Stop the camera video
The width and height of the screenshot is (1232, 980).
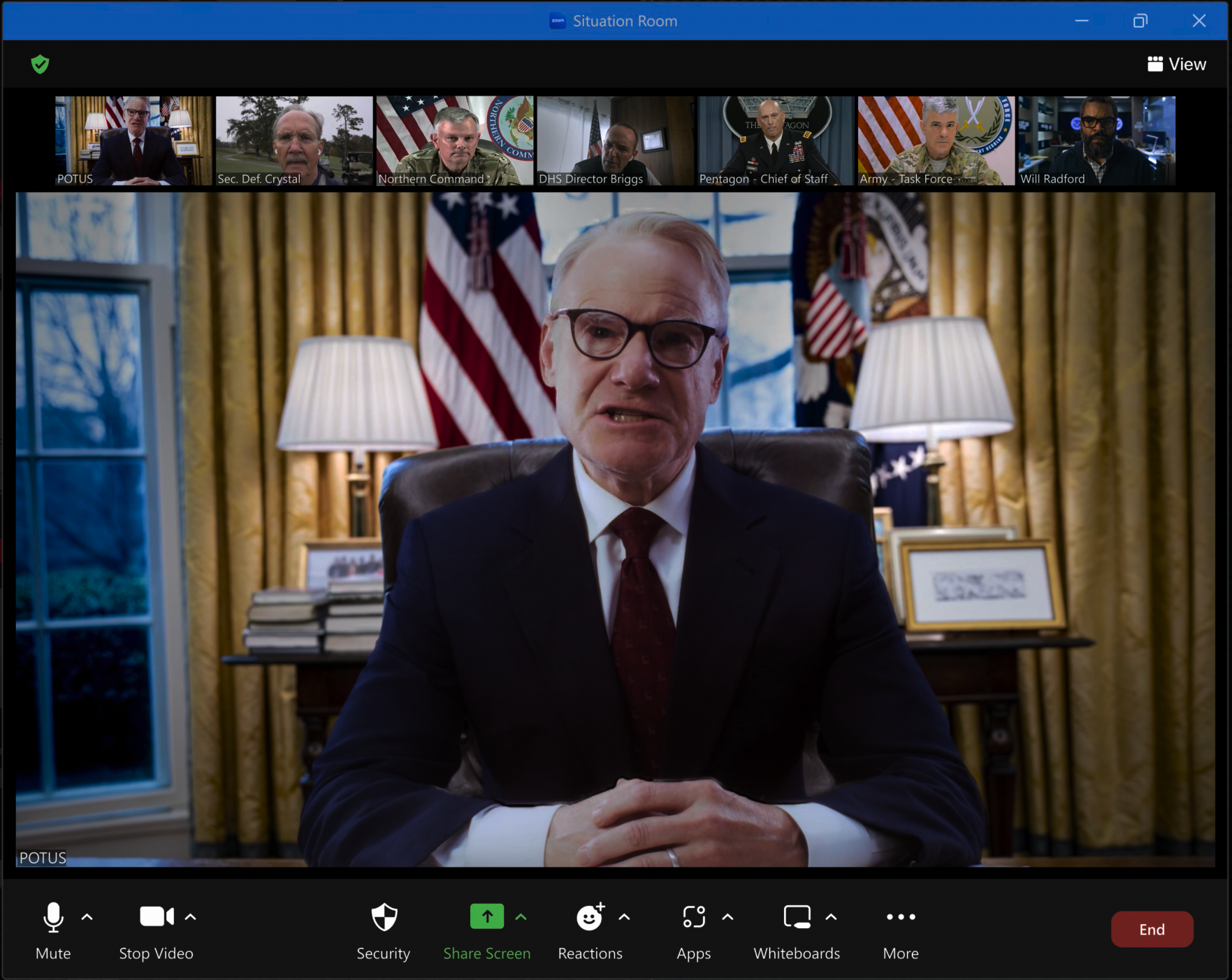(x=156, y=930)
